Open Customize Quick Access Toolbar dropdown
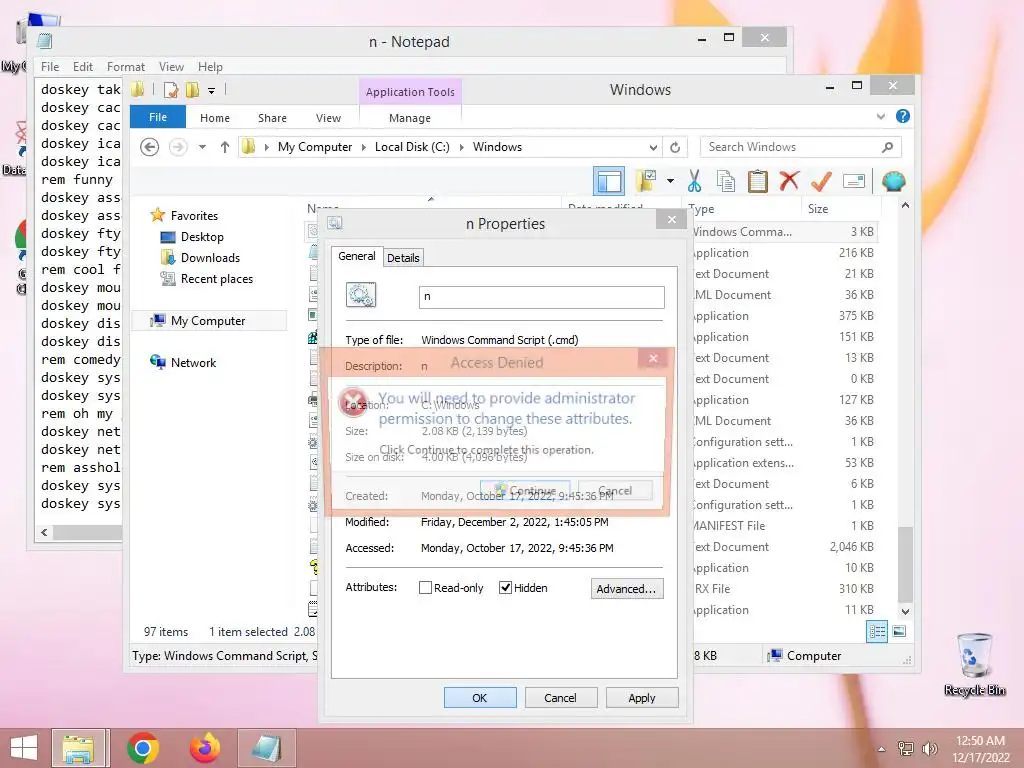This screenshot has height=768, width=1024. (x=212, y=91)
